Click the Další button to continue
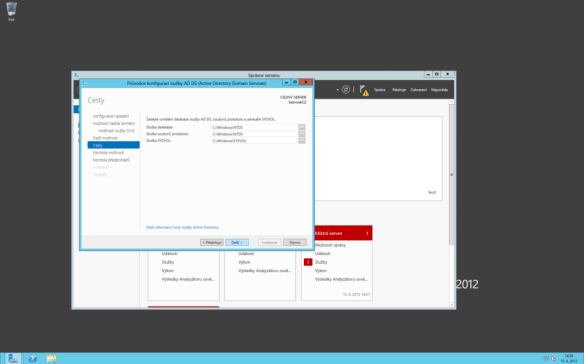 [237, 243]
